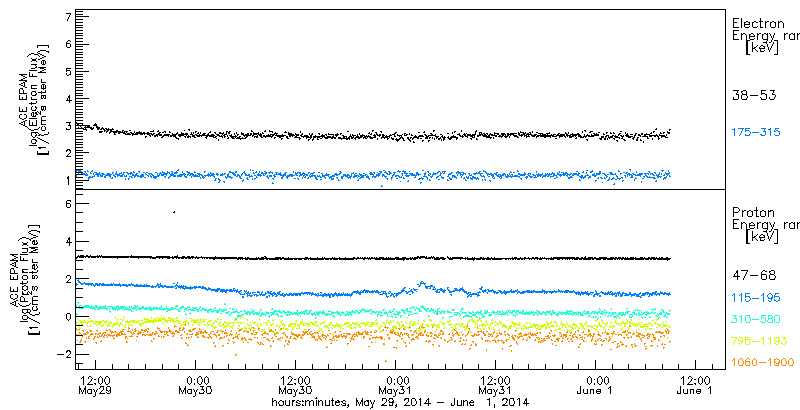This screenshot has width=800, height=410.
Task: Click tick label 3 on electron panel
Action: click(70, 125)
